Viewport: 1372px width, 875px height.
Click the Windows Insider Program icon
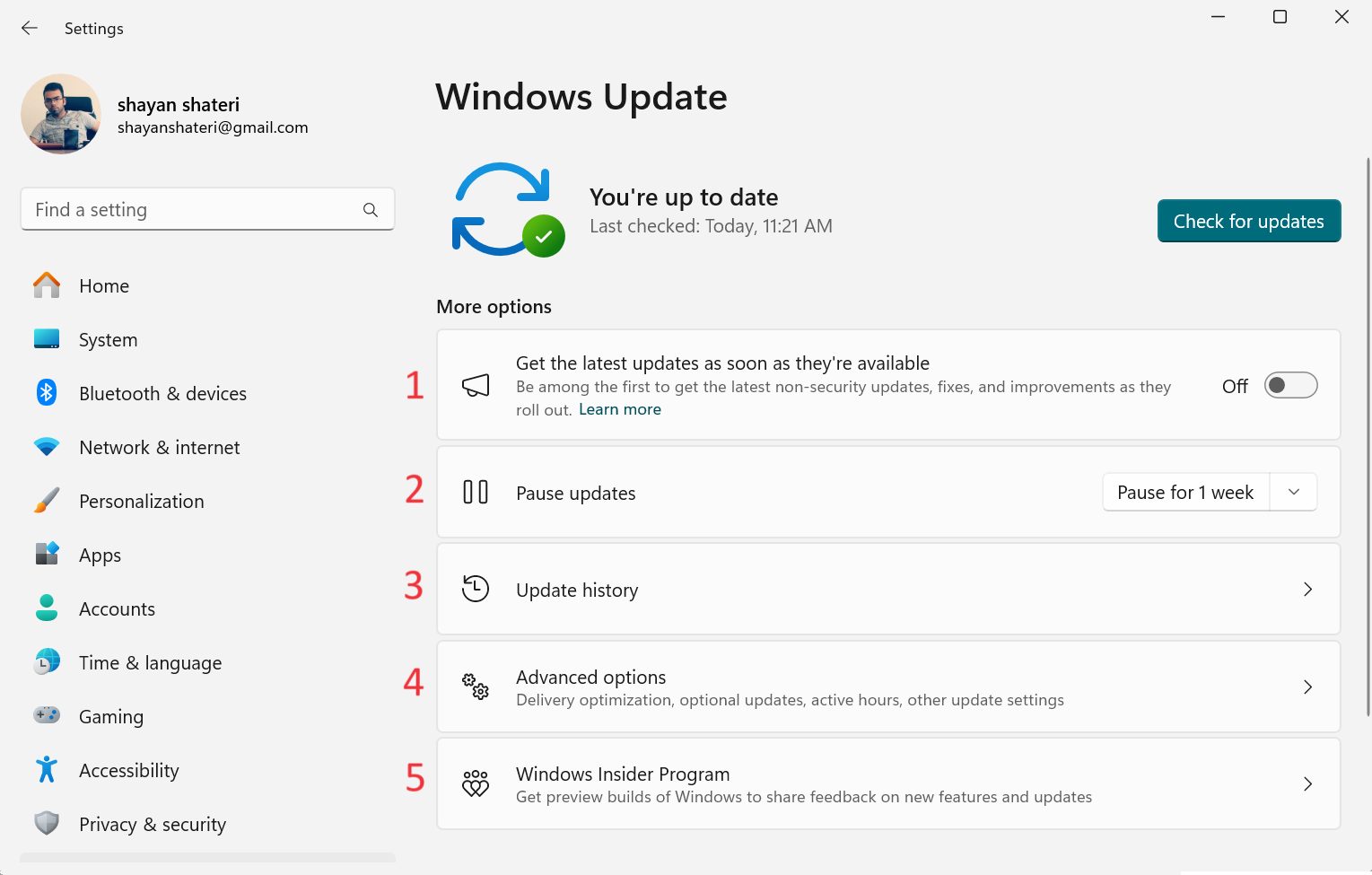[476, 783]
